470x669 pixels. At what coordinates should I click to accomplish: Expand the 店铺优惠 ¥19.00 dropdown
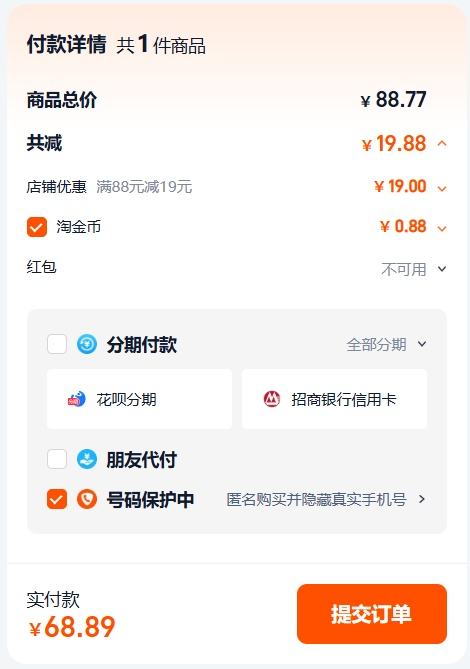tap(442, 188)
